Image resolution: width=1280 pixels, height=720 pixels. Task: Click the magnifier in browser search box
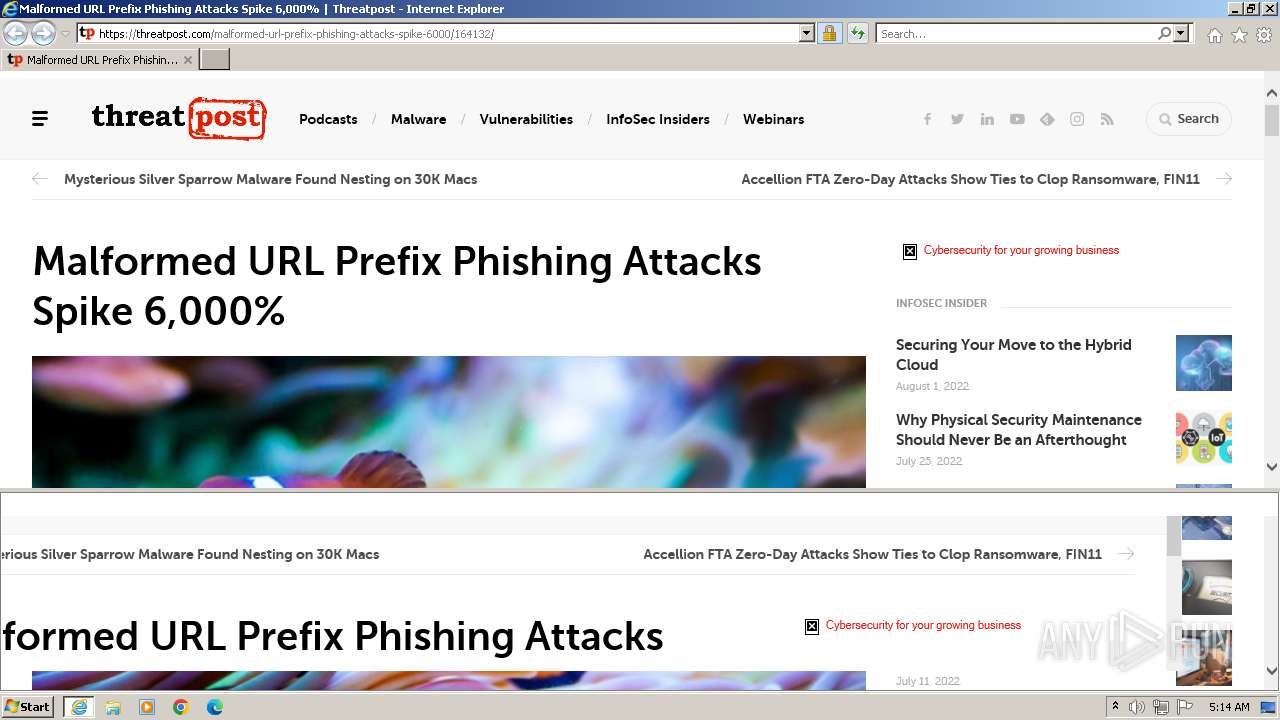pyautogui.click(x=1164, y=33)
